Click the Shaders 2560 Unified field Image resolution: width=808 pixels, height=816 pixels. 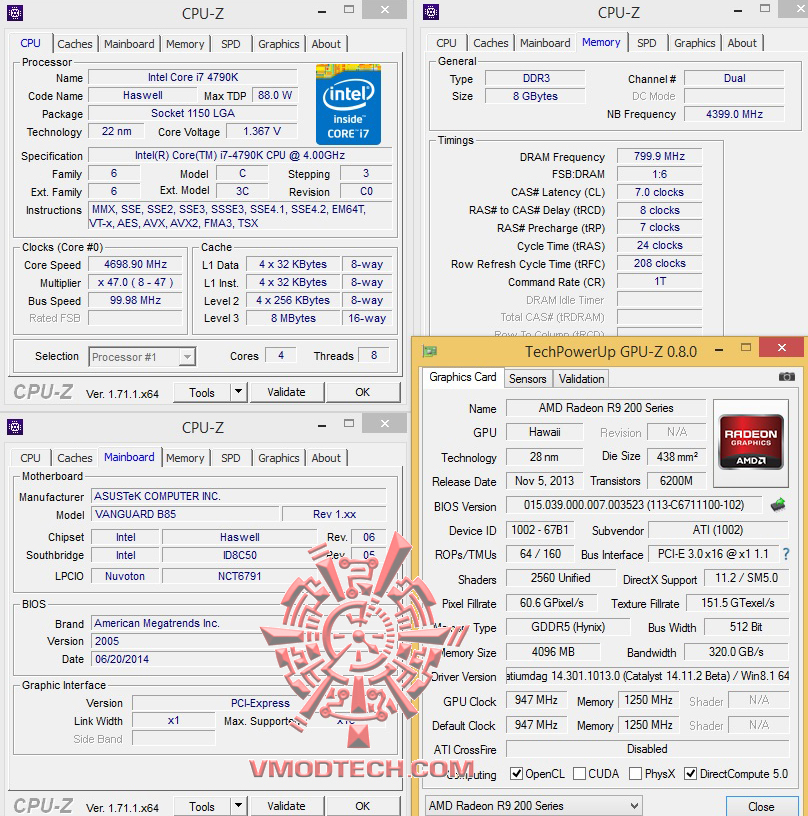pos(560,578)
